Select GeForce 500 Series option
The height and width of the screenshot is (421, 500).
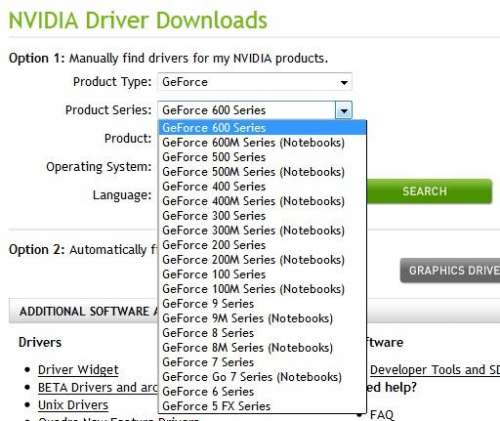pos(262,157)
